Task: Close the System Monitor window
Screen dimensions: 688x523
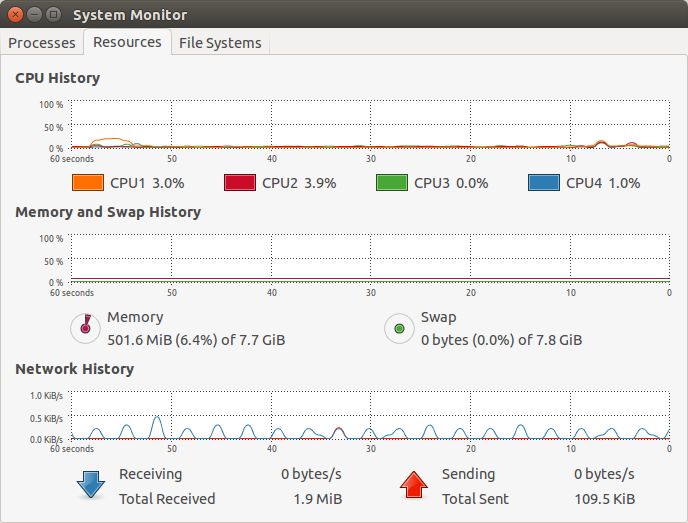Action: pos(14,15)
